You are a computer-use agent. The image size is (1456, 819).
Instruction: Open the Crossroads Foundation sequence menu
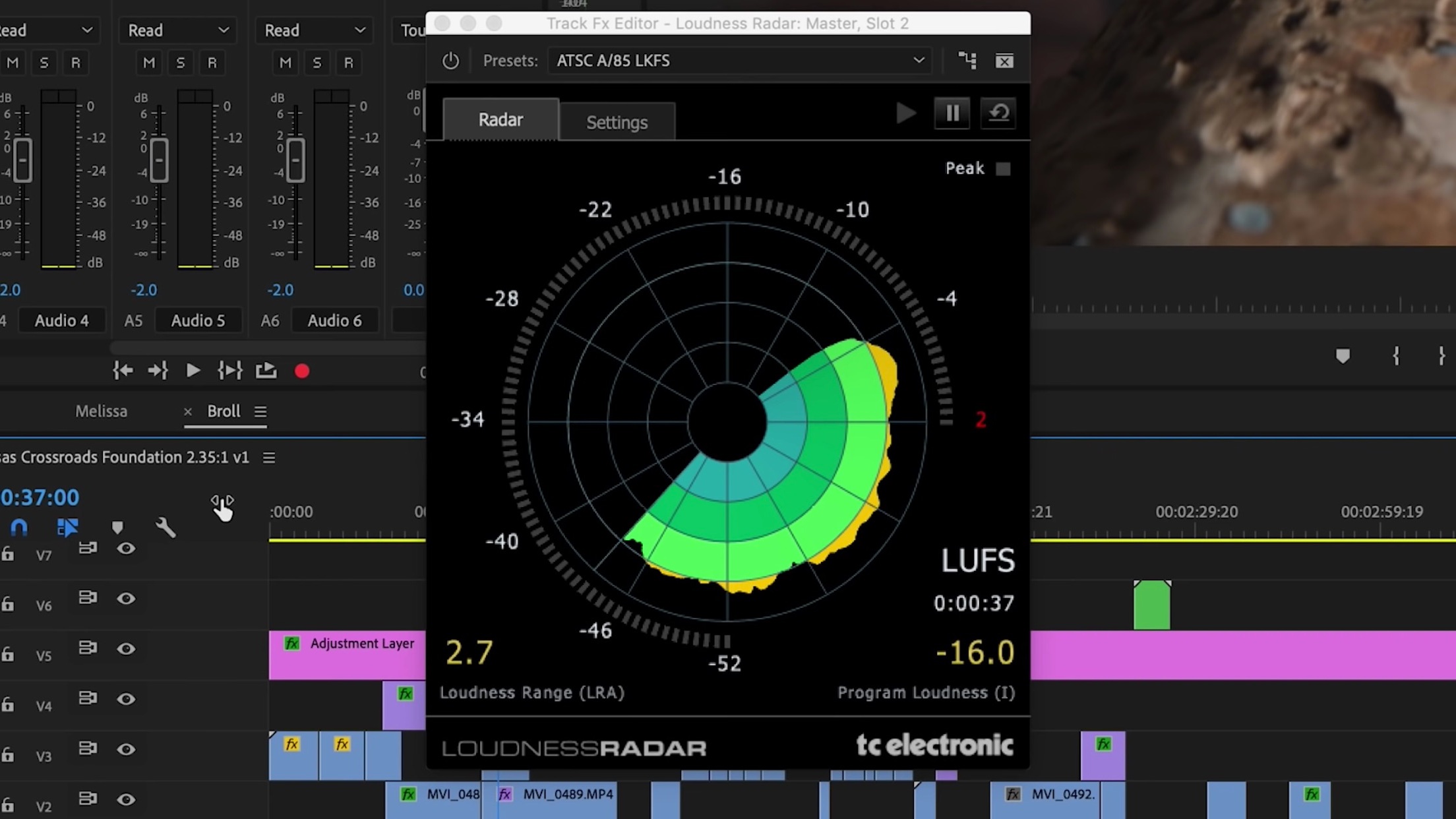click(x=269, y=458)
